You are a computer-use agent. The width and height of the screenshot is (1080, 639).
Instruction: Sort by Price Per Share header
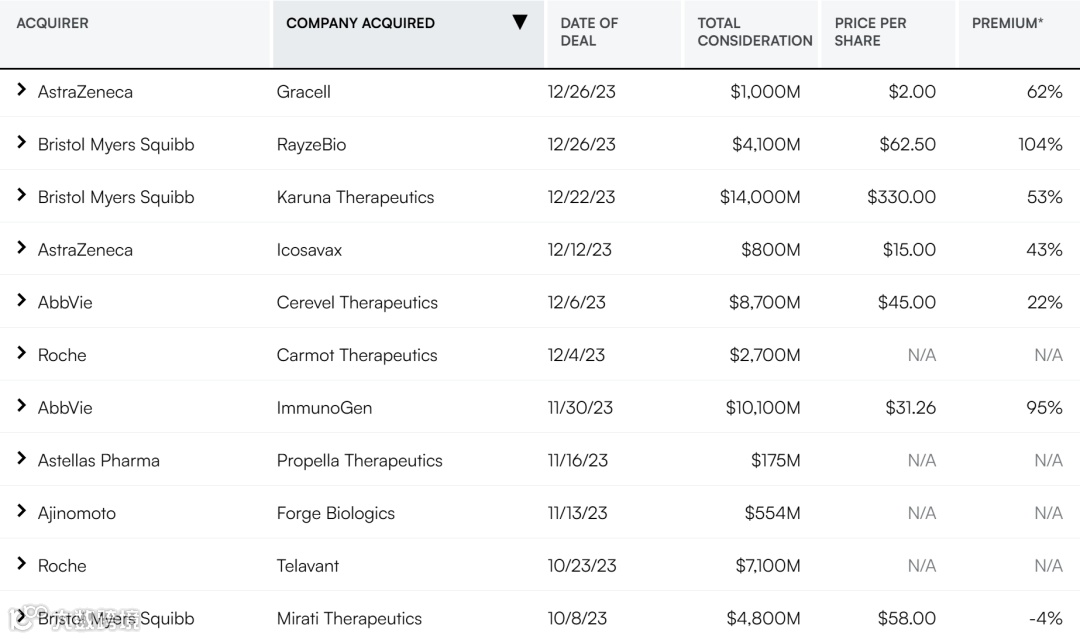870,32
